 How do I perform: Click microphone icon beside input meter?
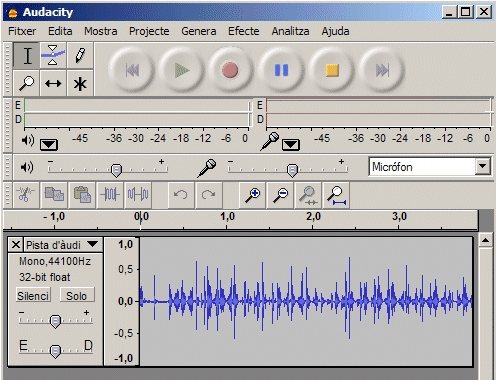click(x=270, y=141)
